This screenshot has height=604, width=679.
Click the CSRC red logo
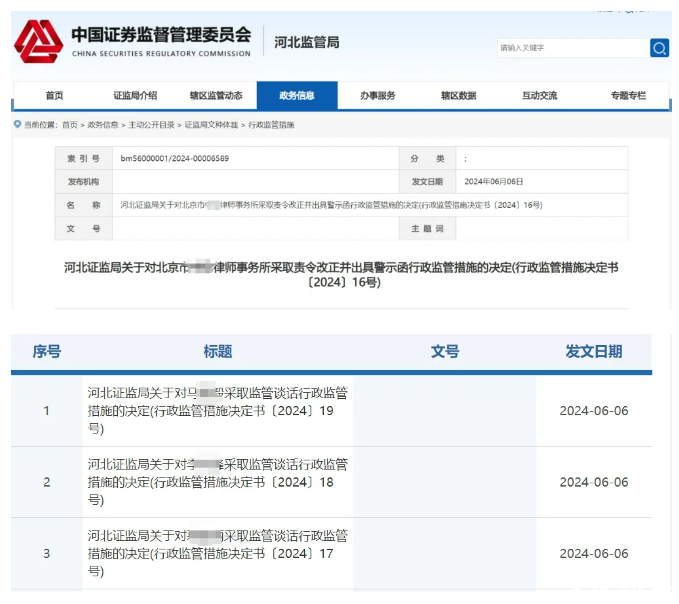tap(38, 41)
